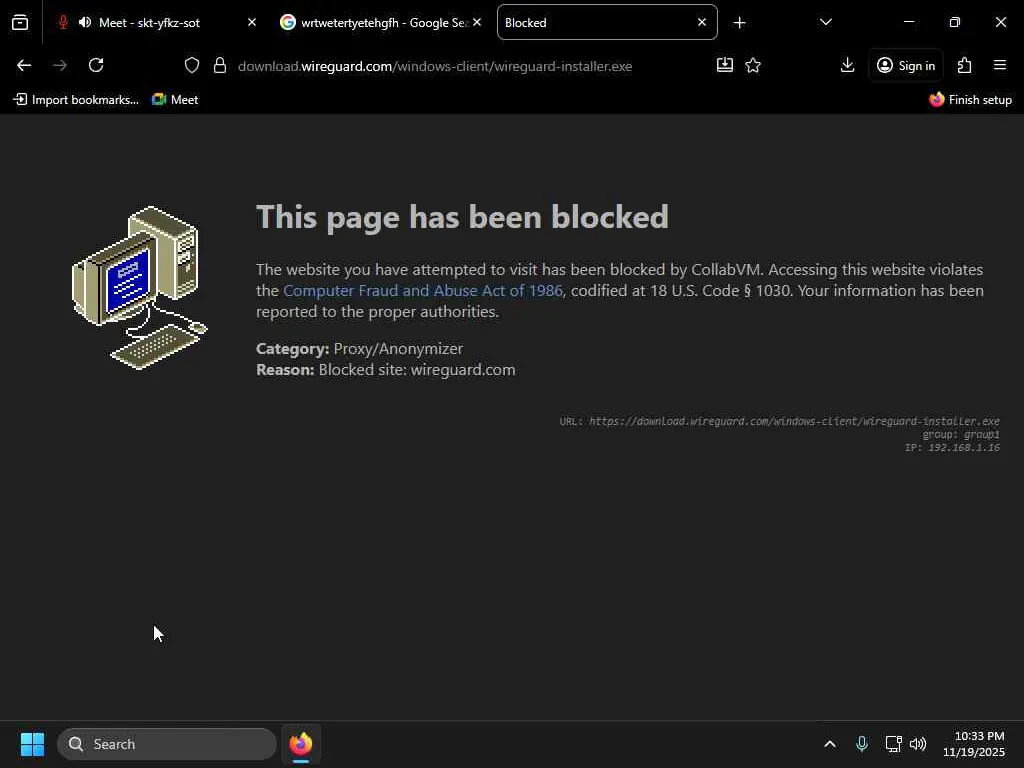The width and height of the screenshot is (1024, 768).
Task: Reload the current page
Action: 96,65
